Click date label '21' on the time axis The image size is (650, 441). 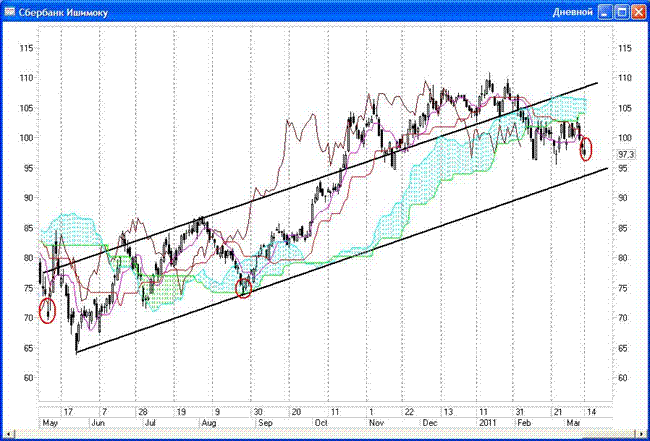(558, 412)
